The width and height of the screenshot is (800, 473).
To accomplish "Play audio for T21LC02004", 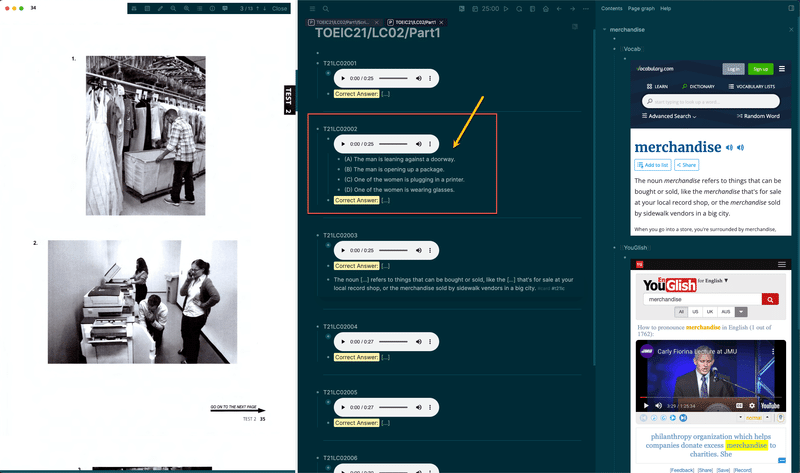I will click(x=343, y=342).
